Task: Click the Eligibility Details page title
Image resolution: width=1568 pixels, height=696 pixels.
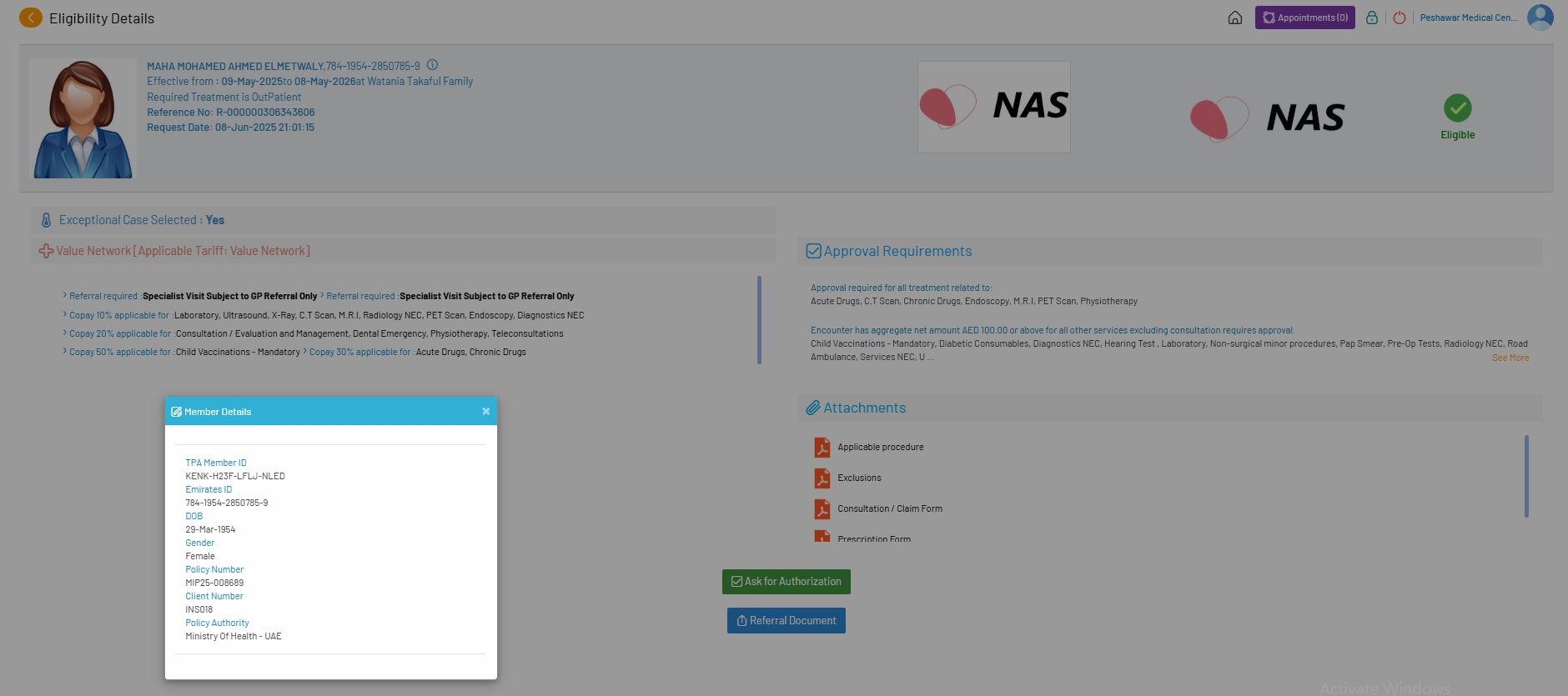Action: (102, 18)
